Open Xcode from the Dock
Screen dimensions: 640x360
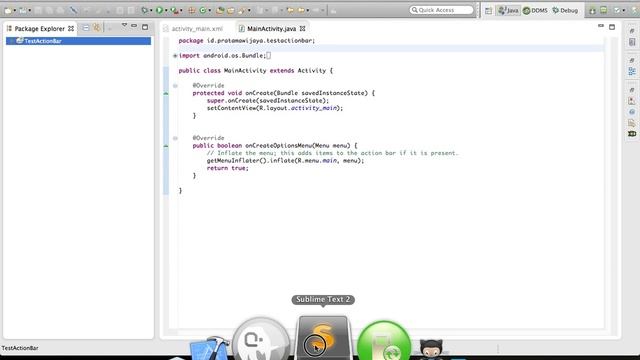209,348
